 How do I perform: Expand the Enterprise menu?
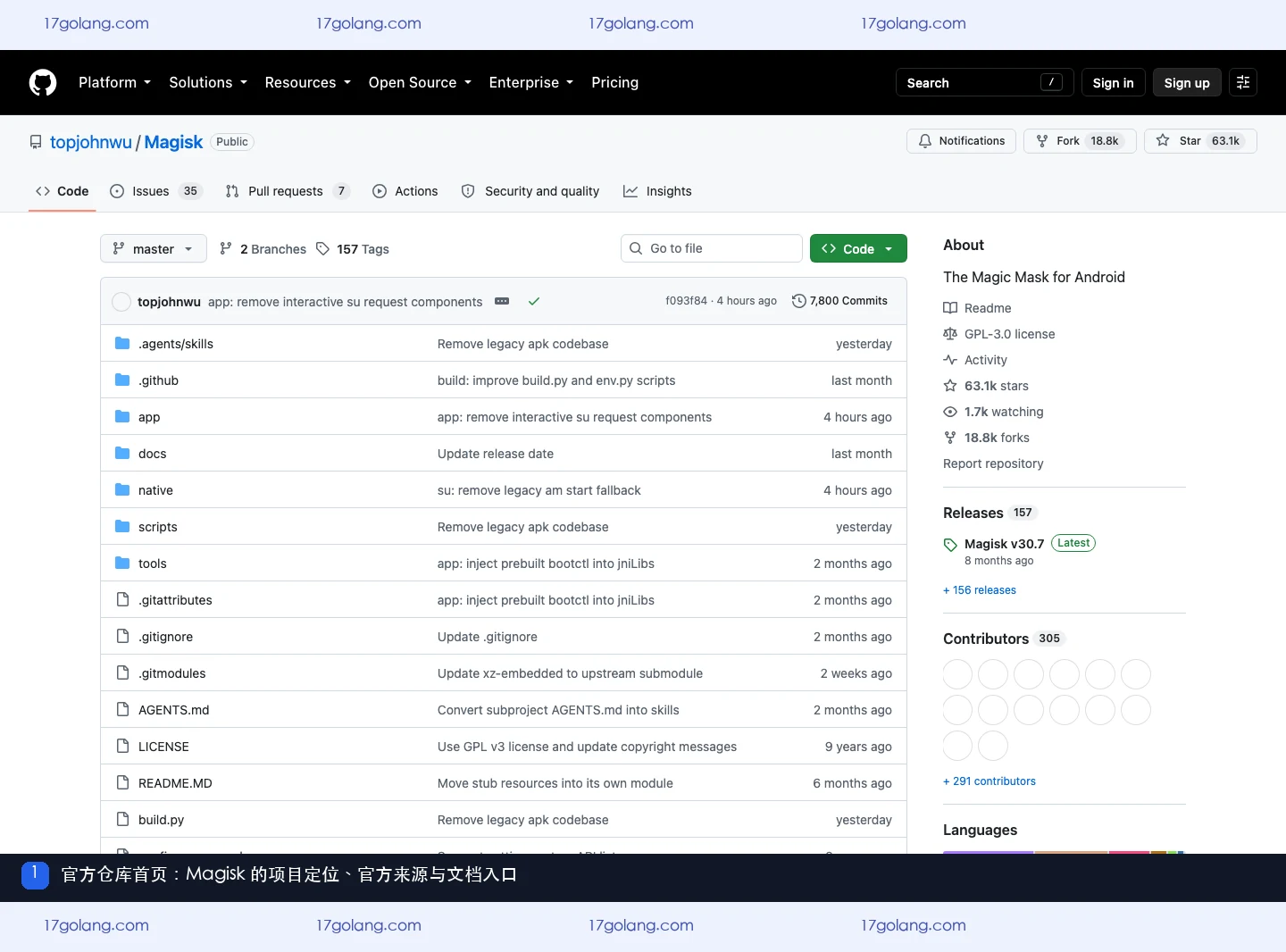(531, 82)
